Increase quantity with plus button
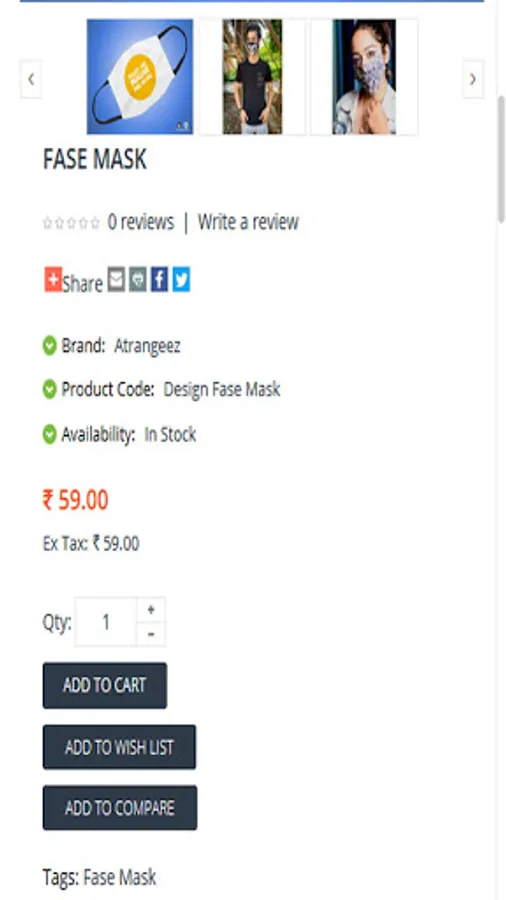Viewport: 506px width, 900px height. pos(151,610)
